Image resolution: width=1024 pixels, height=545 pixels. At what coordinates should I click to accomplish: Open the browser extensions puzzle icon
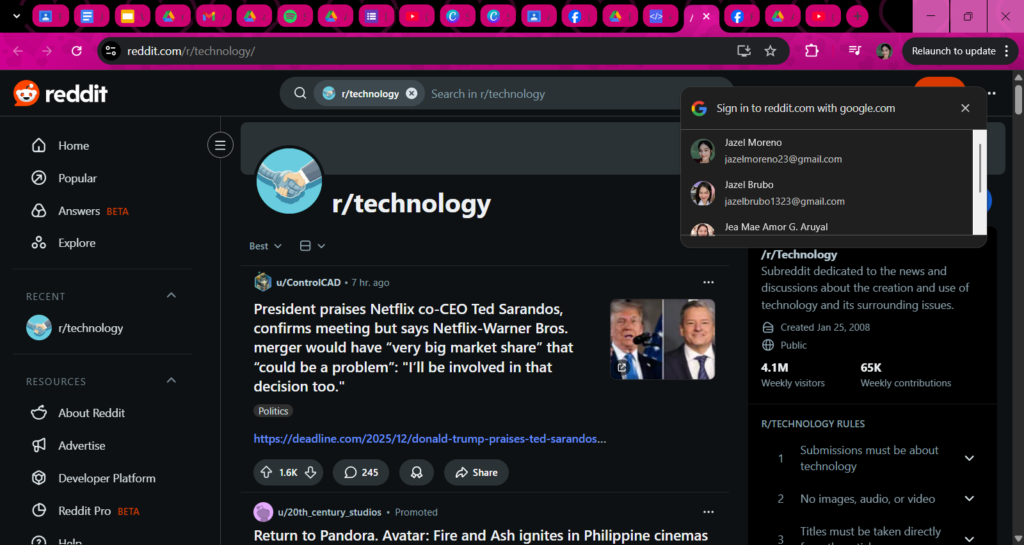pyautogui.click(x=811, y=51)
